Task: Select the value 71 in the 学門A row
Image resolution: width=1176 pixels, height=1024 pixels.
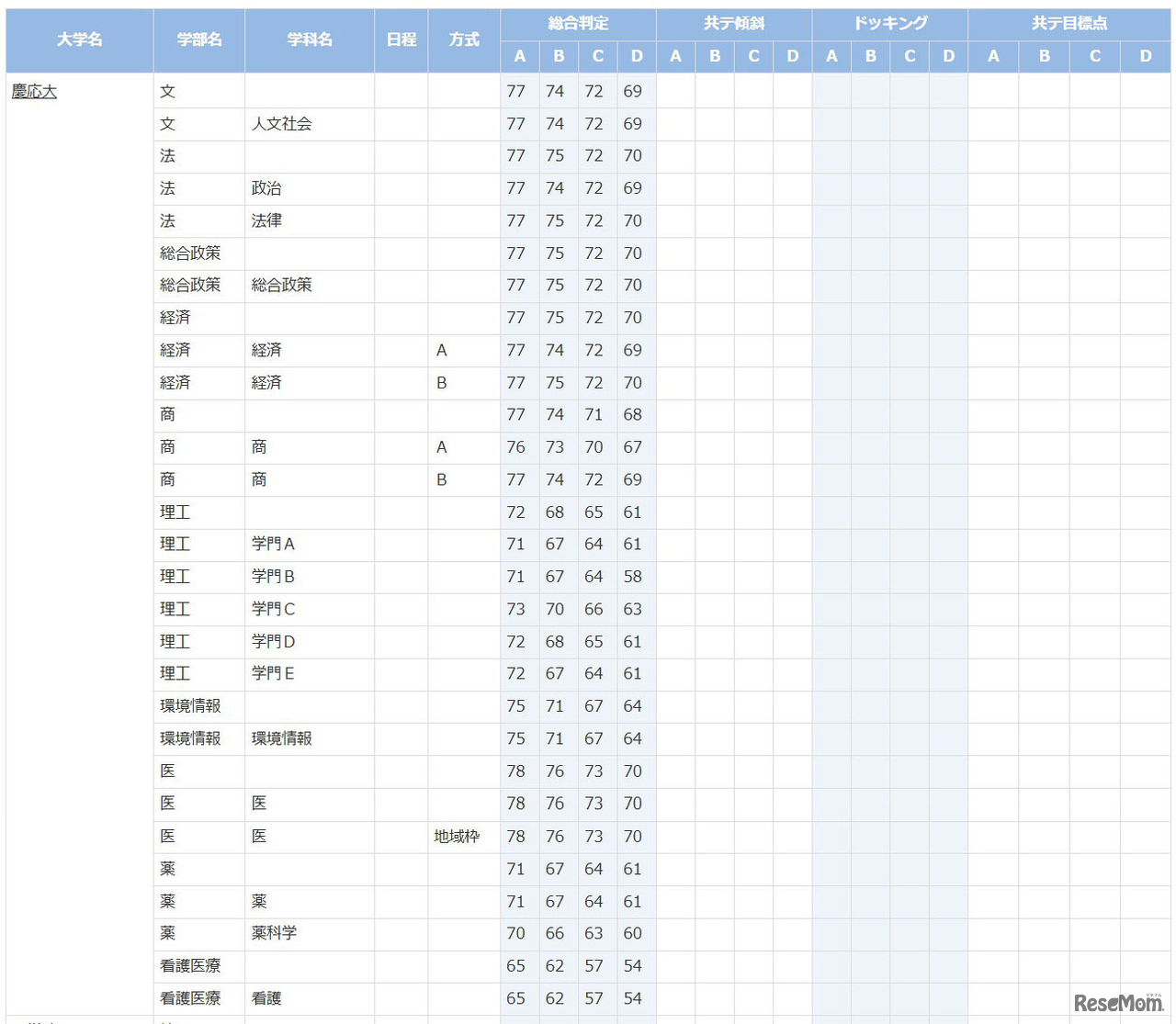Action: pyautogui.click(x=516, y=545)
